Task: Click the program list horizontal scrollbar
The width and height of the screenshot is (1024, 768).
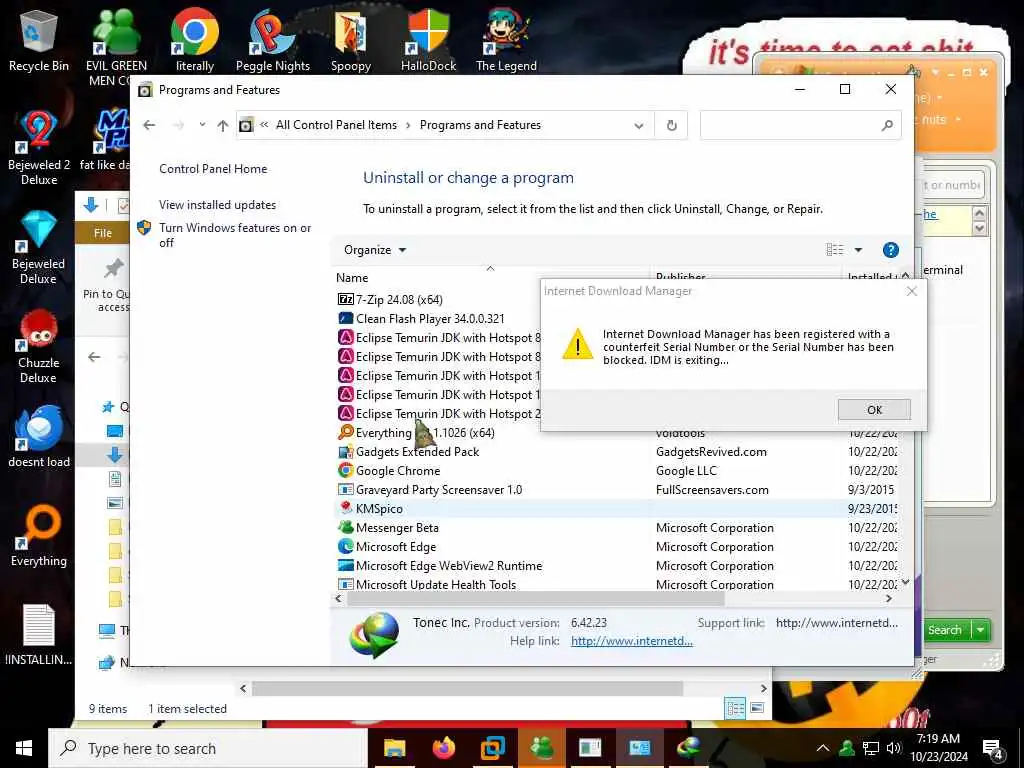Action: [536, 598]
